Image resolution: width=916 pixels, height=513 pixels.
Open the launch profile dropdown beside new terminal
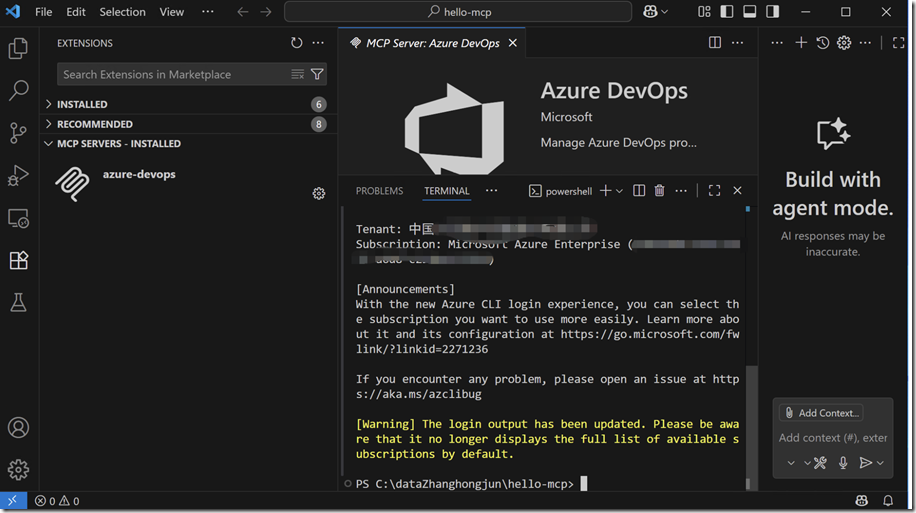point(620,190)
